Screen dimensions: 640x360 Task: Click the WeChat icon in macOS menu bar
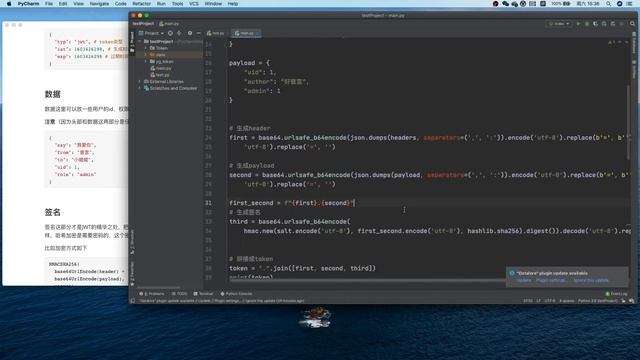(505, 4)
